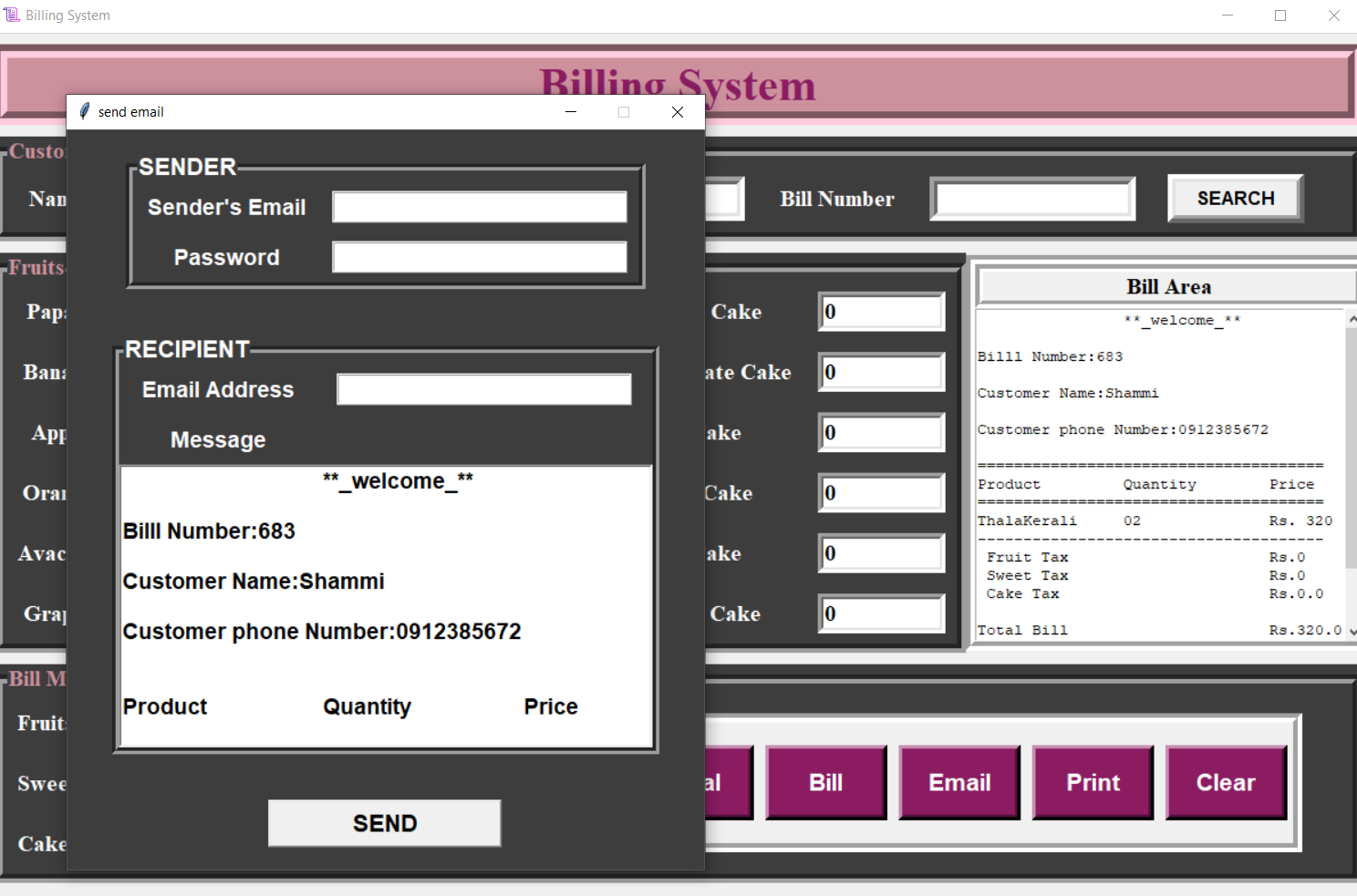
Task: Click the 'Bill Area' header label
Action: (x=1168, y=286)
